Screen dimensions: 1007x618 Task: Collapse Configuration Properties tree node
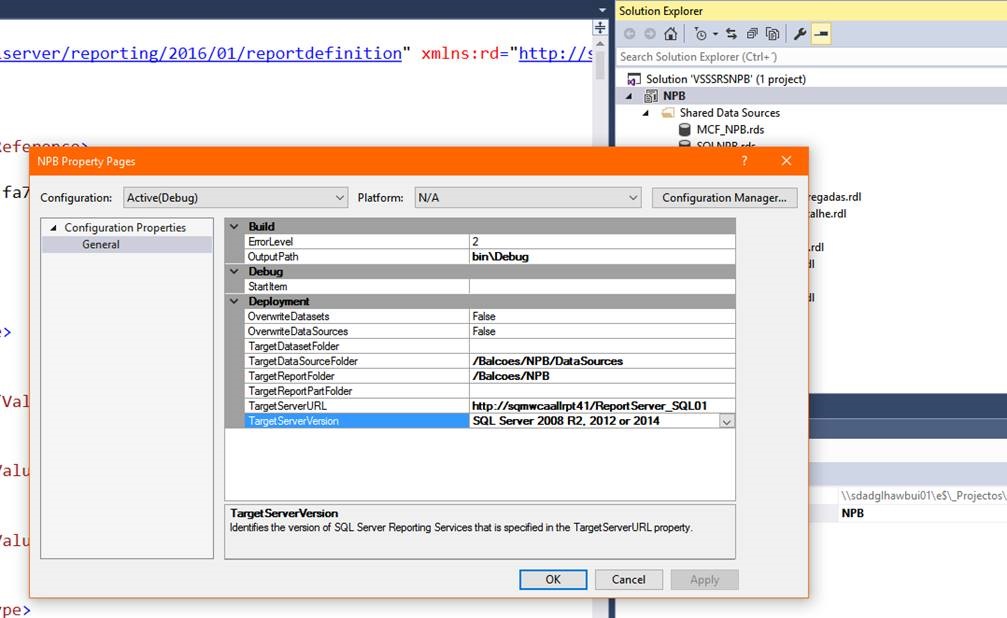point(53,227)
